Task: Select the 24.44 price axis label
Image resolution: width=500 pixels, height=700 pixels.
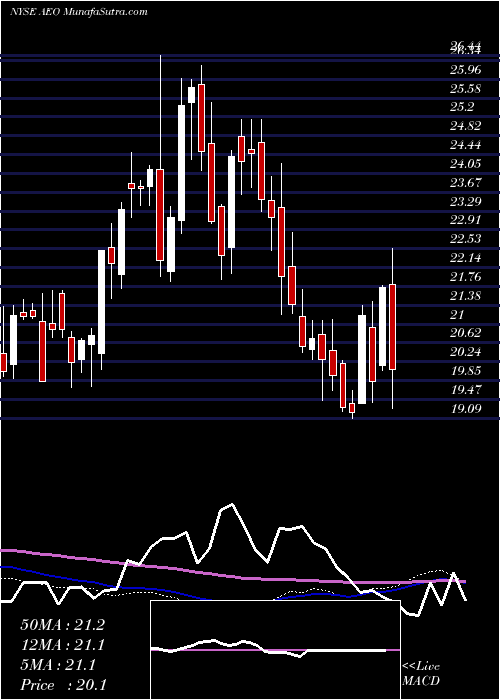Action: 466,145
